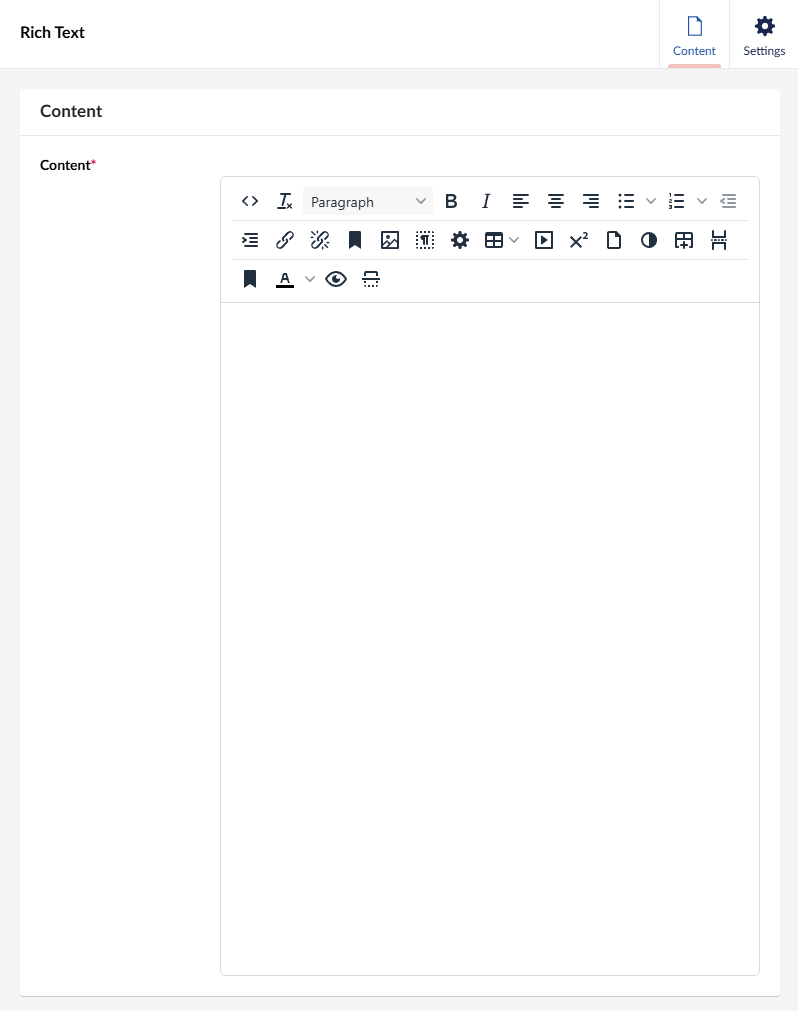Viewport: 798px width, 1011px height.
Task: Click the unlink icon
Action: [x=320, y=240]
